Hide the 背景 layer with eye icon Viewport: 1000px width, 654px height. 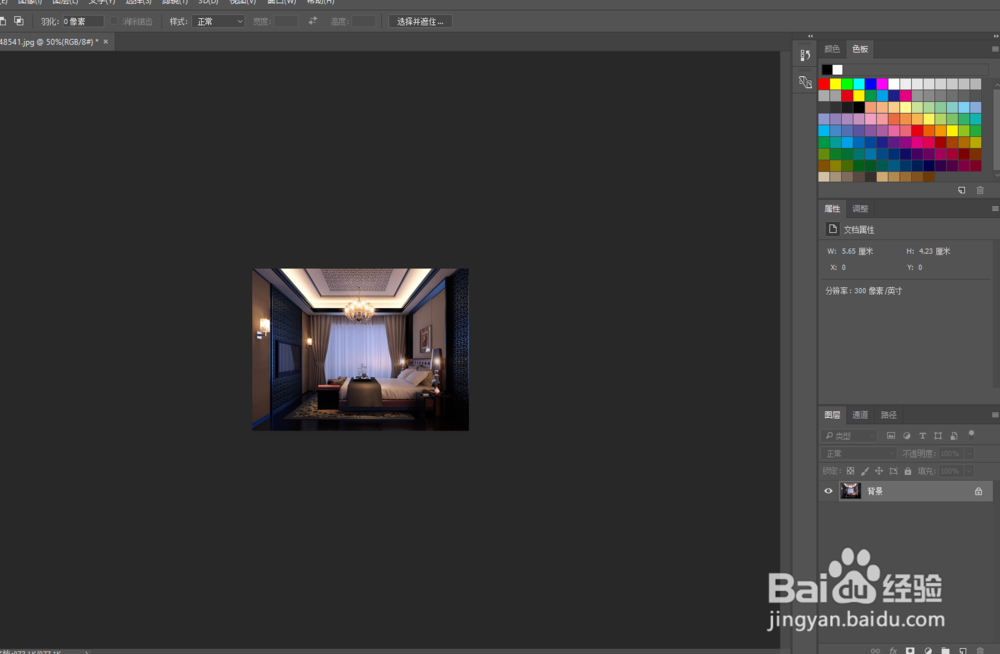(828, 491)
